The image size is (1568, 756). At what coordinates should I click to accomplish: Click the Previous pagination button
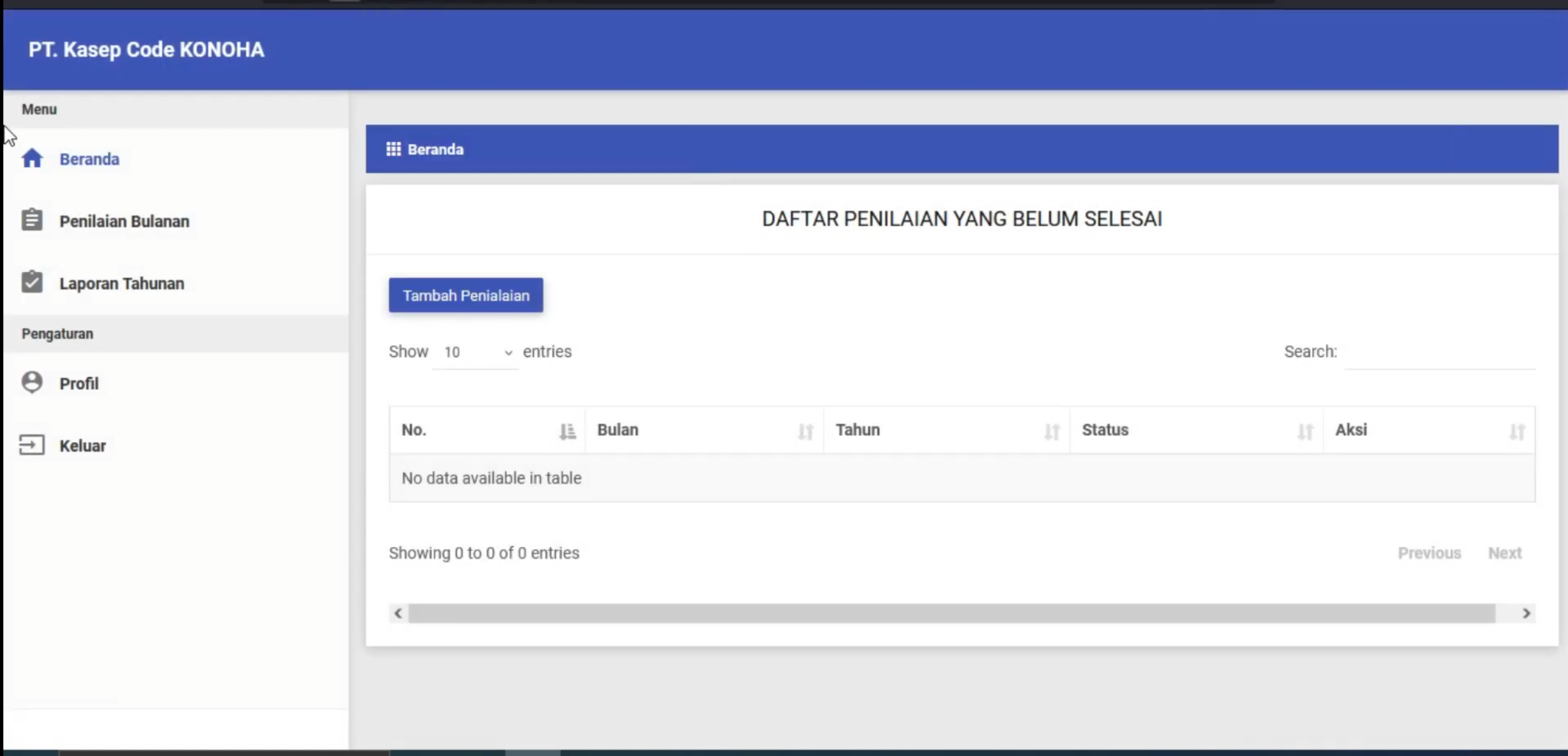coord(1429,553)
